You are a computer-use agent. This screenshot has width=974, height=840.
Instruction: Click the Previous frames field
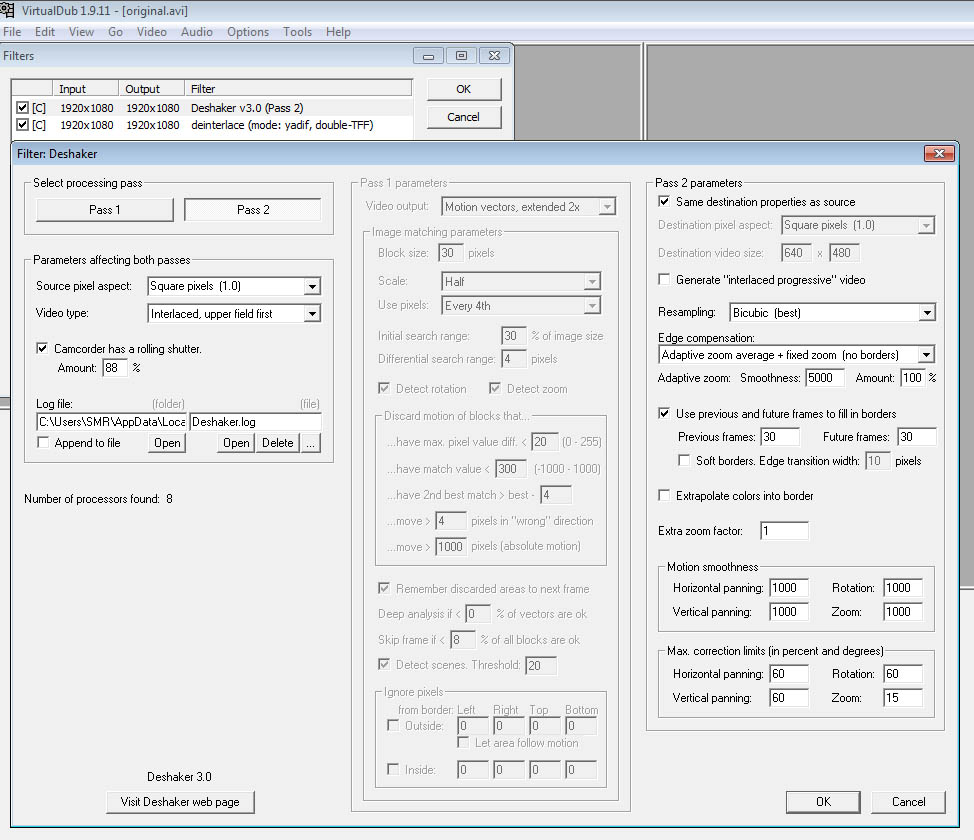click(x=780, y=437)
